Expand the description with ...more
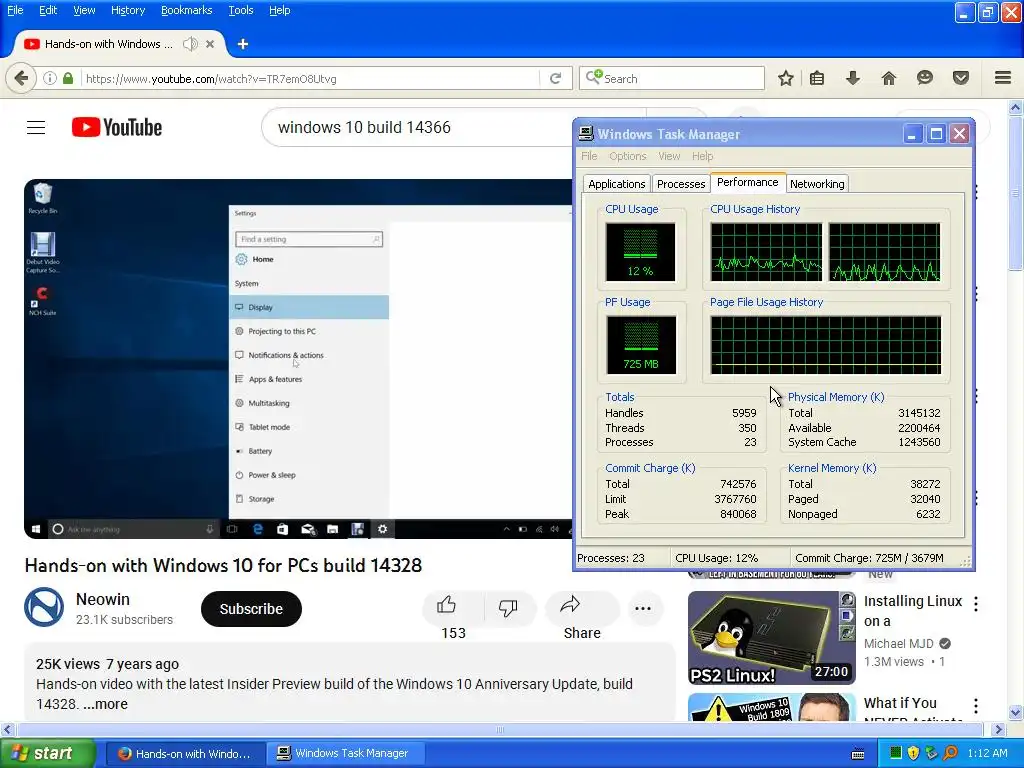Viewport: 1024px width, 768px height. [x=105, y=704]
